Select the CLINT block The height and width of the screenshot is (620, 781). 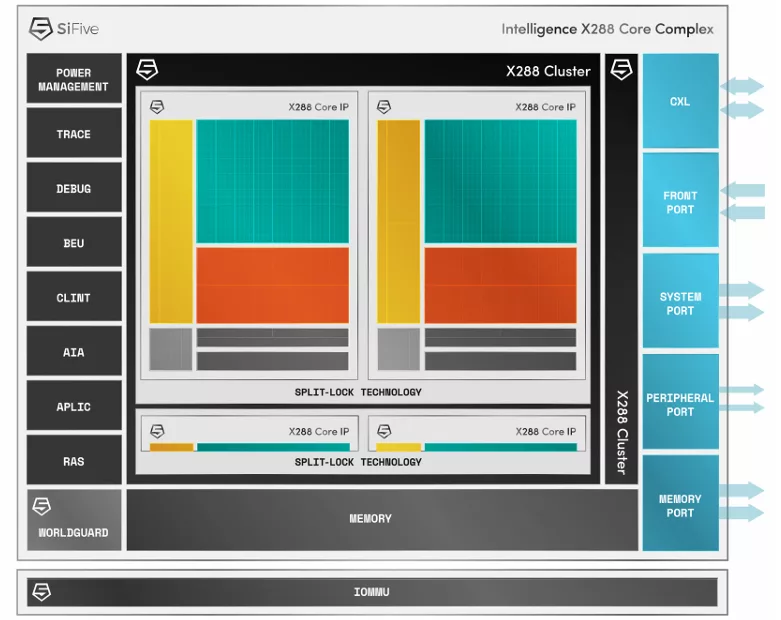tap(74, 297)
